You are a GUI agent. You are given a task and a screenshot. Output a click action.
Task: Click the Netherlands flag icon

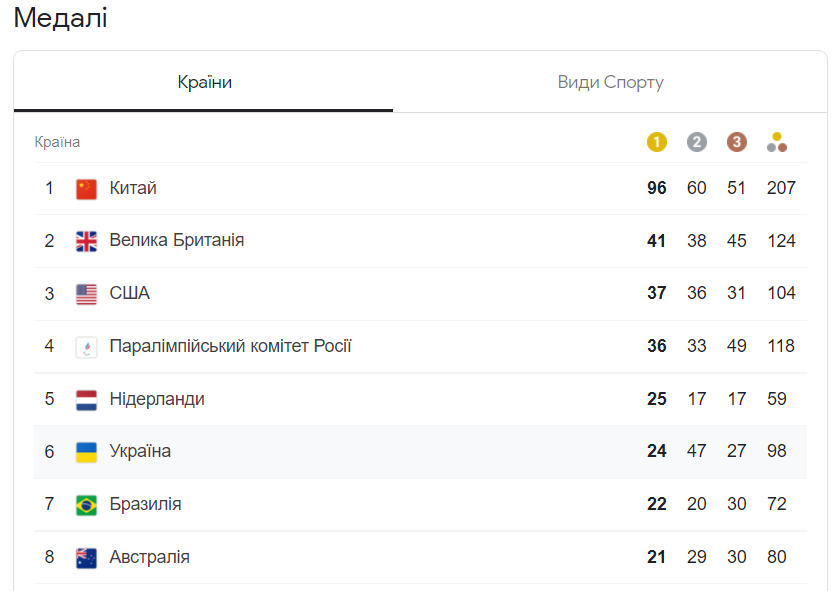point(87,400)
